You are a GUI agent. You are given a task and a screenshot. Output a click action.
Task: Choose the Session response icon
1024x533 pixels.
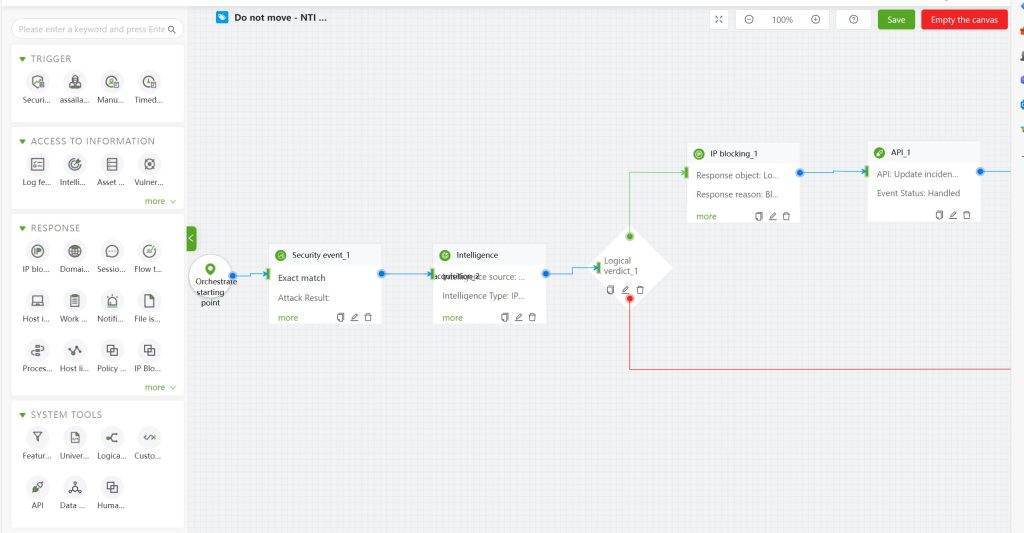pos(112,251)
